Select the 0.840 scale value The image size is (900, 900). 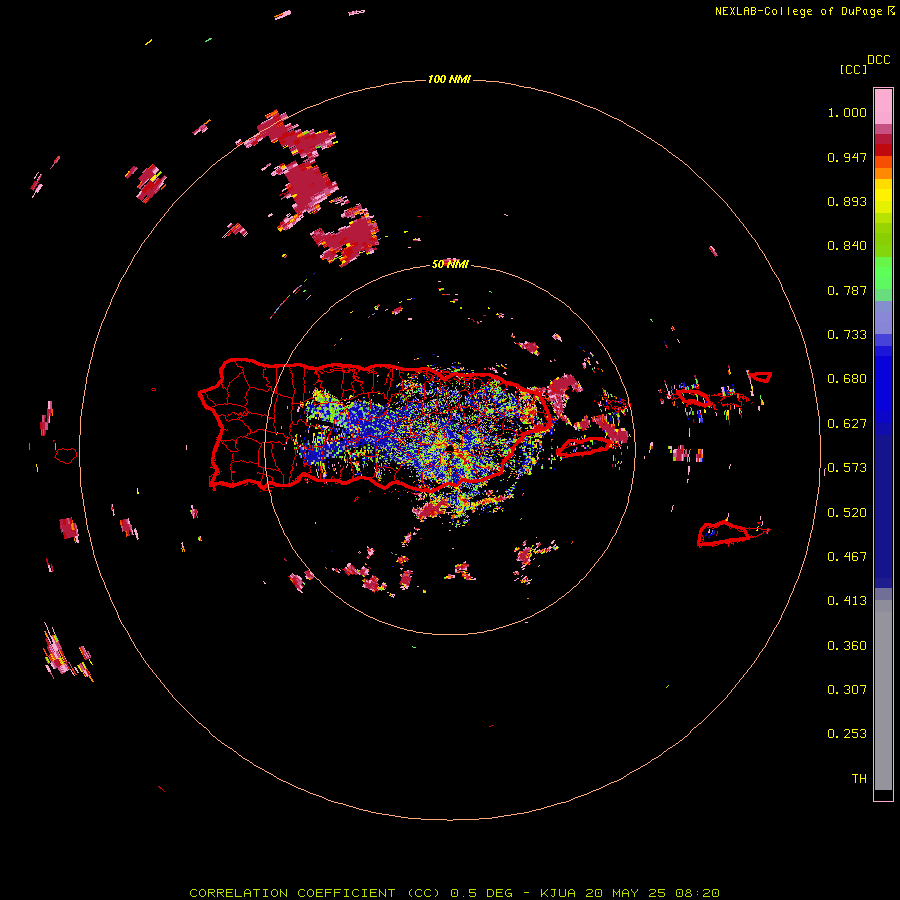(847, 246)
